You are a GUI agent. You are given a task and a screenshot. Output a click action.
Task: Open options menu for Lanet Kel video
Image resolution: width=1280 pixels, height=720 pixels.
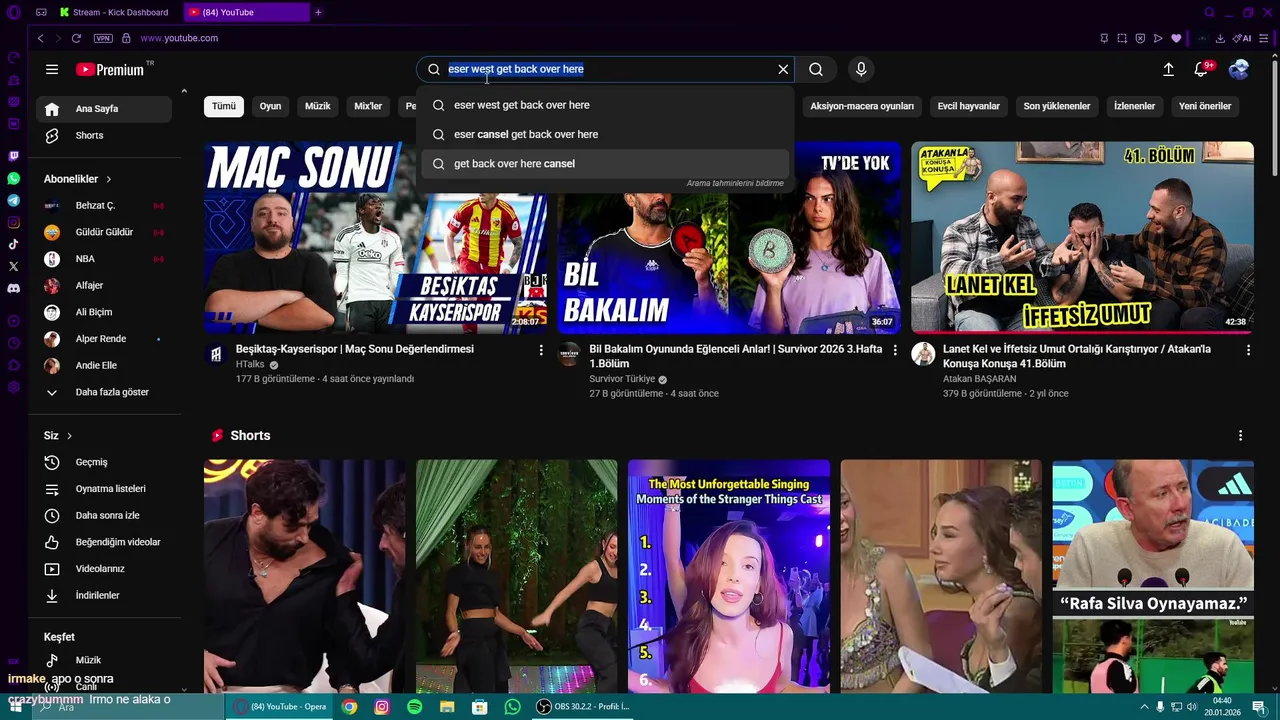point(1248,350)
